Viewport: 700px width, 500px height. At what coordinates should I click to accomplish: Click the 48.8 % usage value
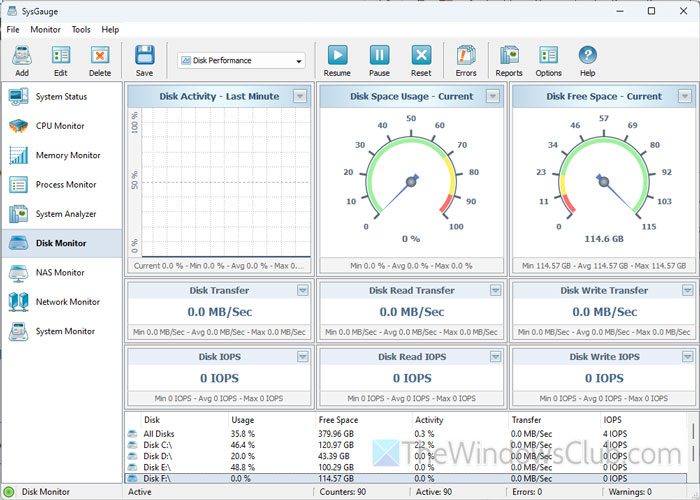243,467
